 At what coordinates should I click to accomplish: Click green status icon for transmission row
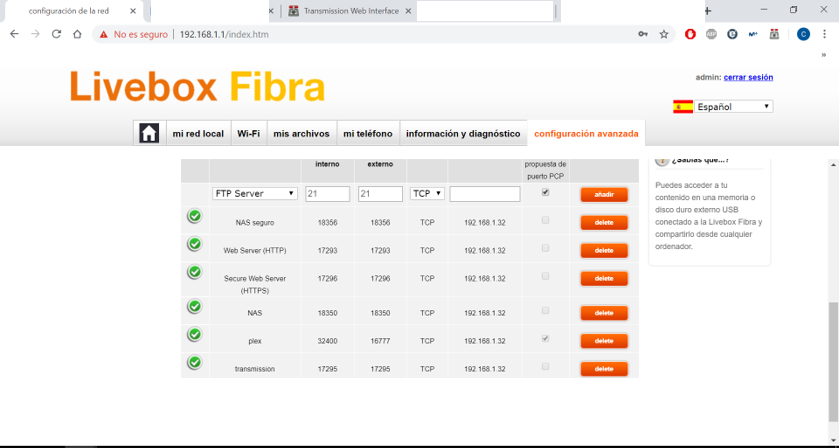195,363
